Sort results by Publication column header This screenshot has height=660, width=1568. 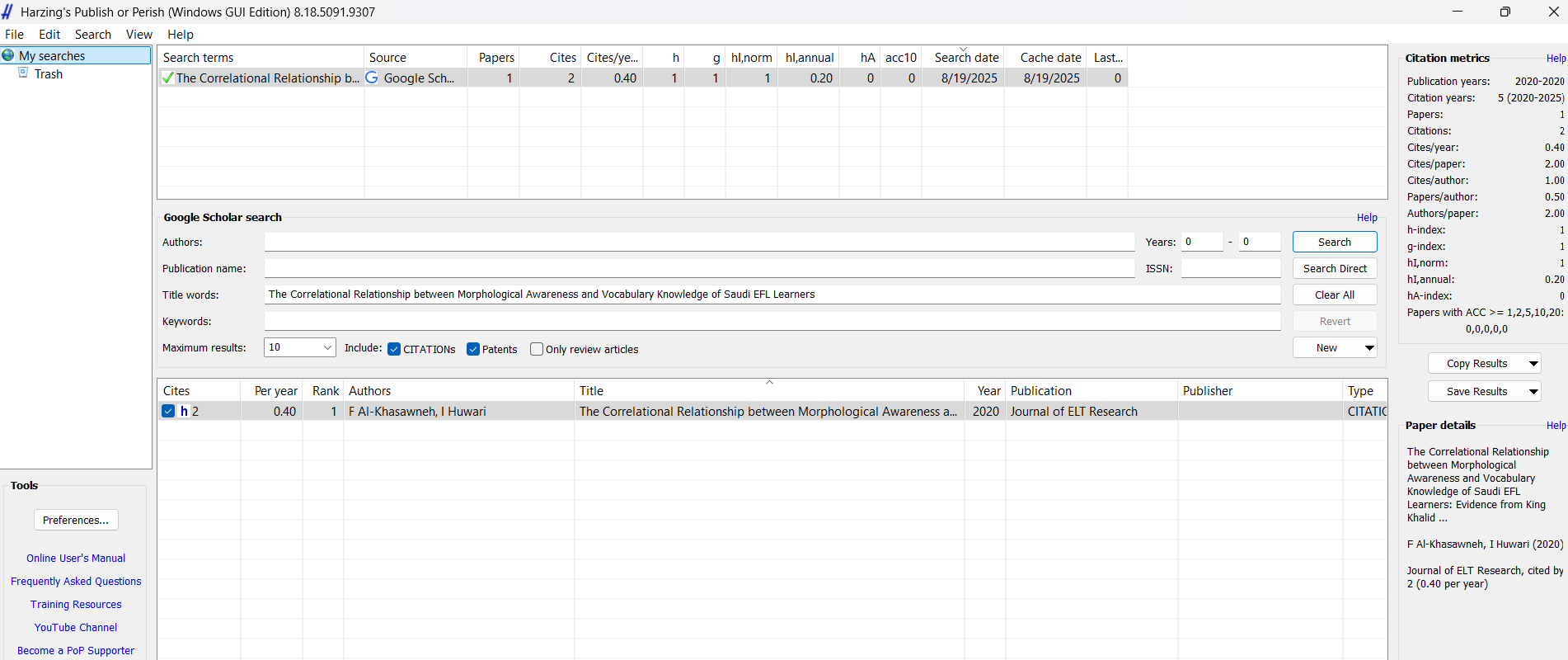coord(1091,390)
